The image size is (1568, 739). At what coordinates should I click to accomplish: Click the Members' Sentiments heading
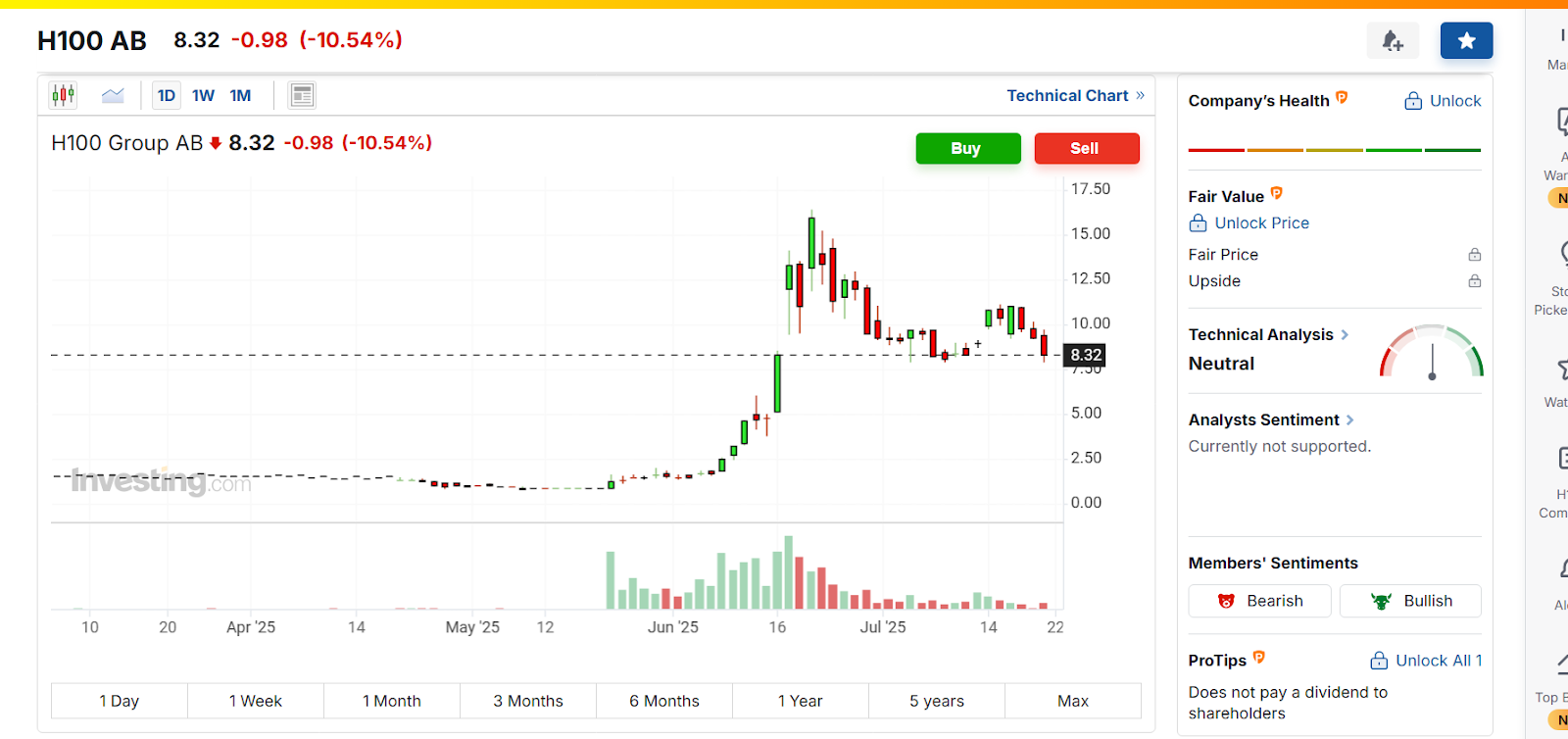pos(1273,563)
